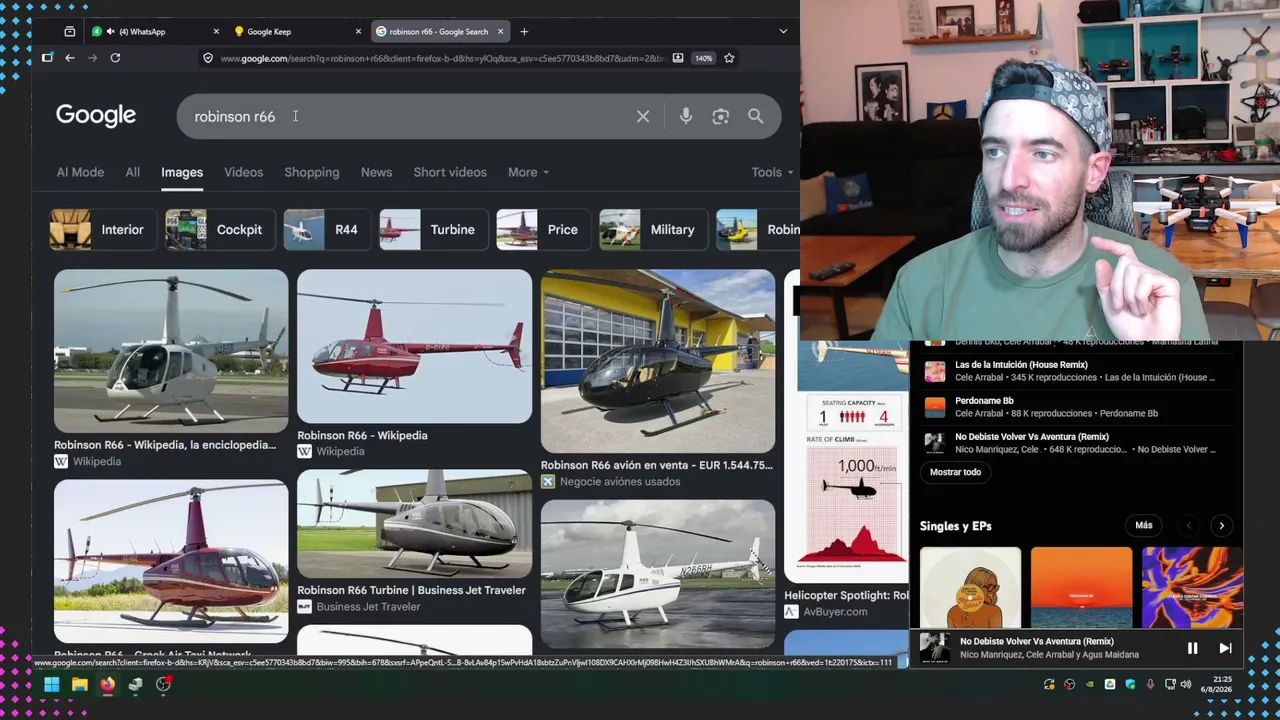Expand the Tools options

772,172
